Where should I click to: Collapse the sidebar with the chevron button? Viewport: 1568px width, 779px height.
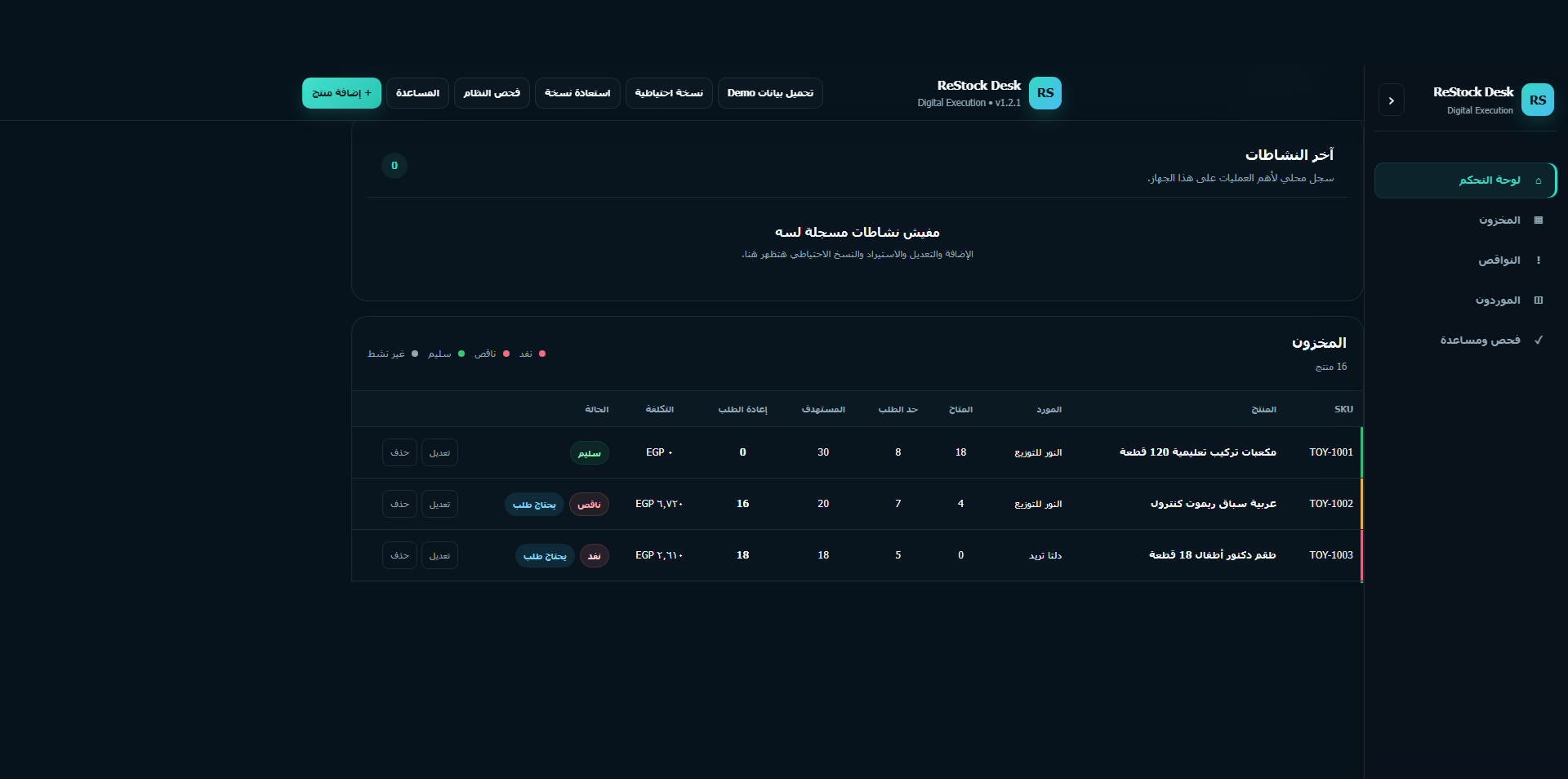coord(1391,100)
